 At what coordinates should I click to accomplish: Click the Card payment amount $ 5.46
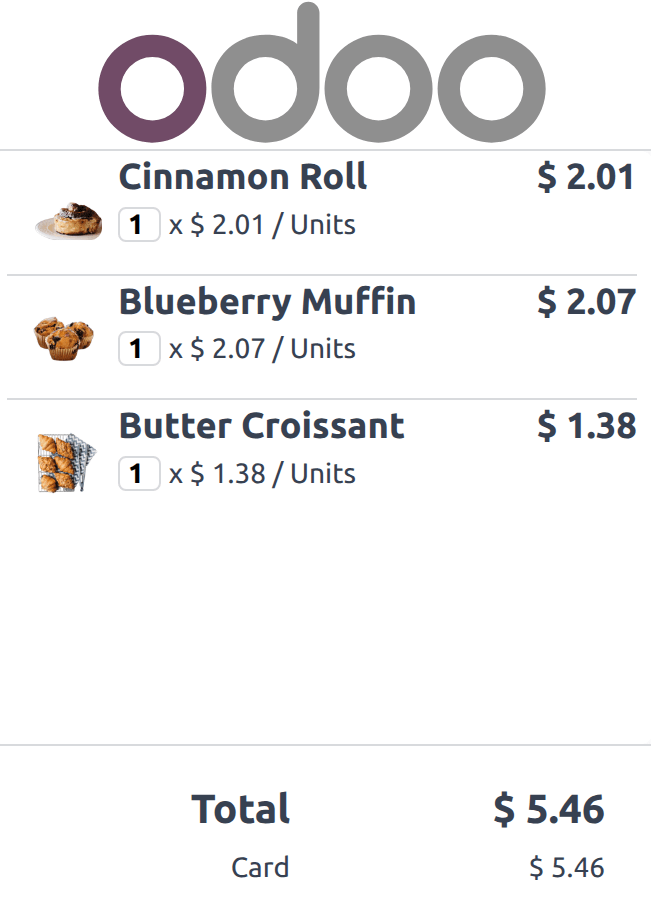tap(567, 867)
